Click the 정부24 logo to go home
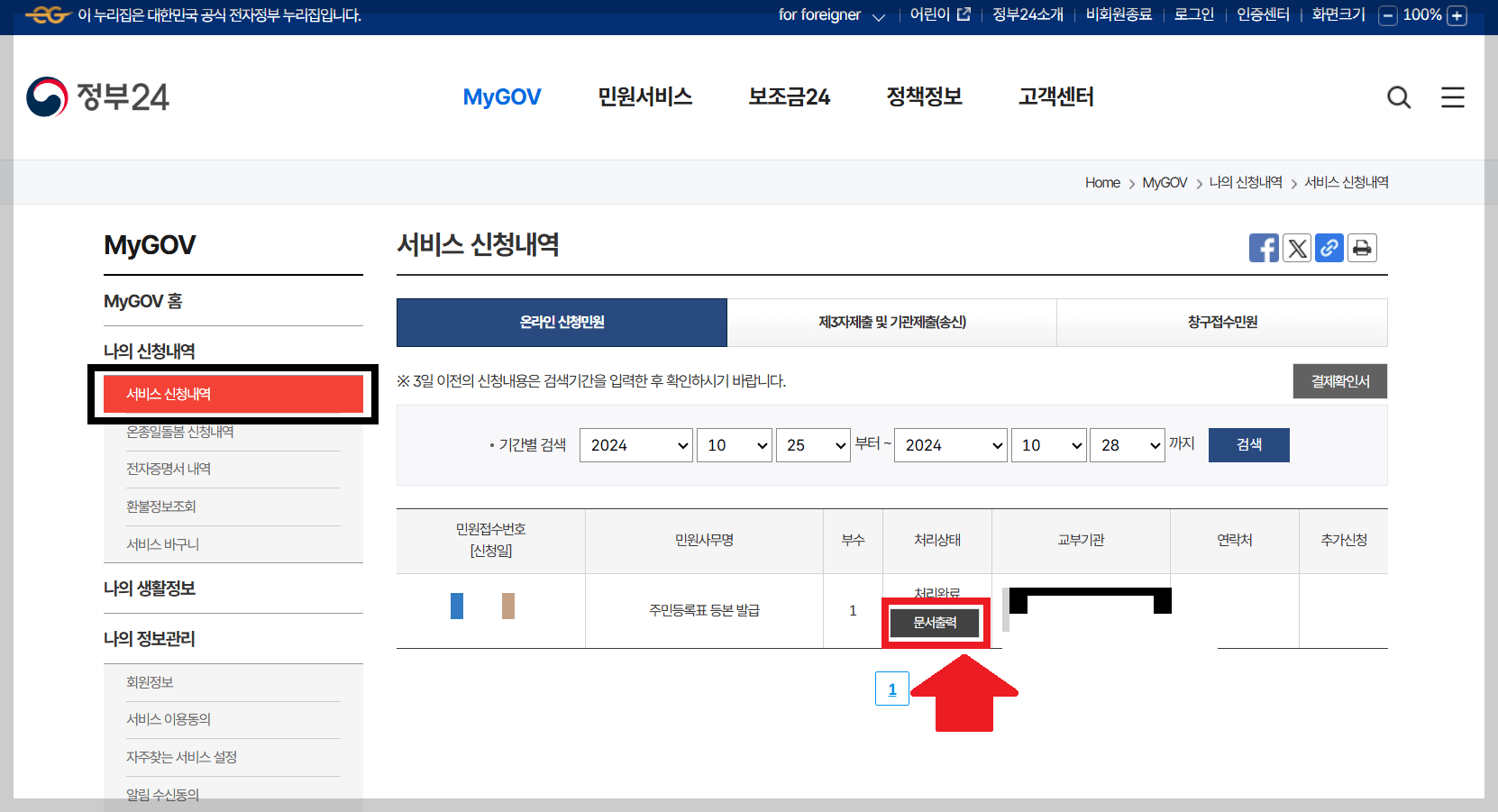This screenshot has height=812, width=1498. tap(98, 96)
